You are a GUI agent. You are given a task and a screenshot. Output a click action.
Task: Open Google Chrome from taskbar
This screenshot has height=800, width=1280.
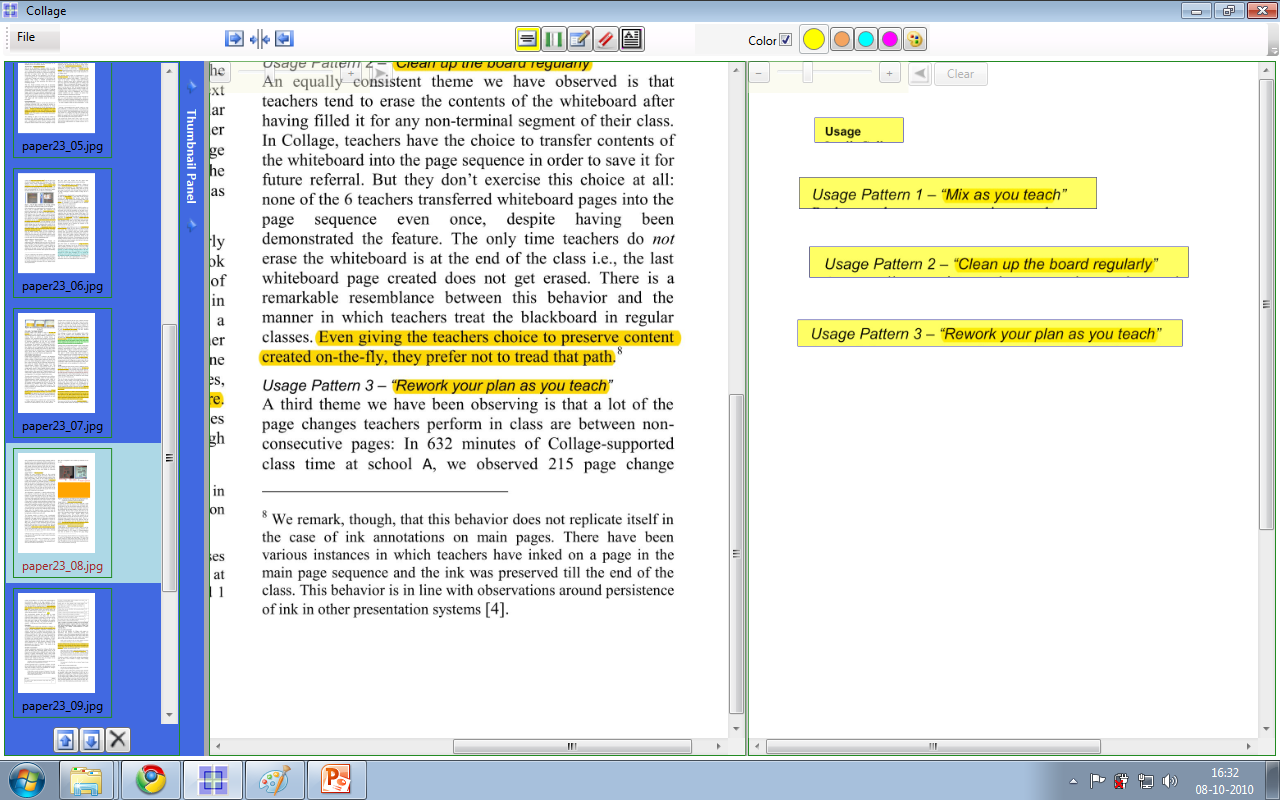coord(151,780)
